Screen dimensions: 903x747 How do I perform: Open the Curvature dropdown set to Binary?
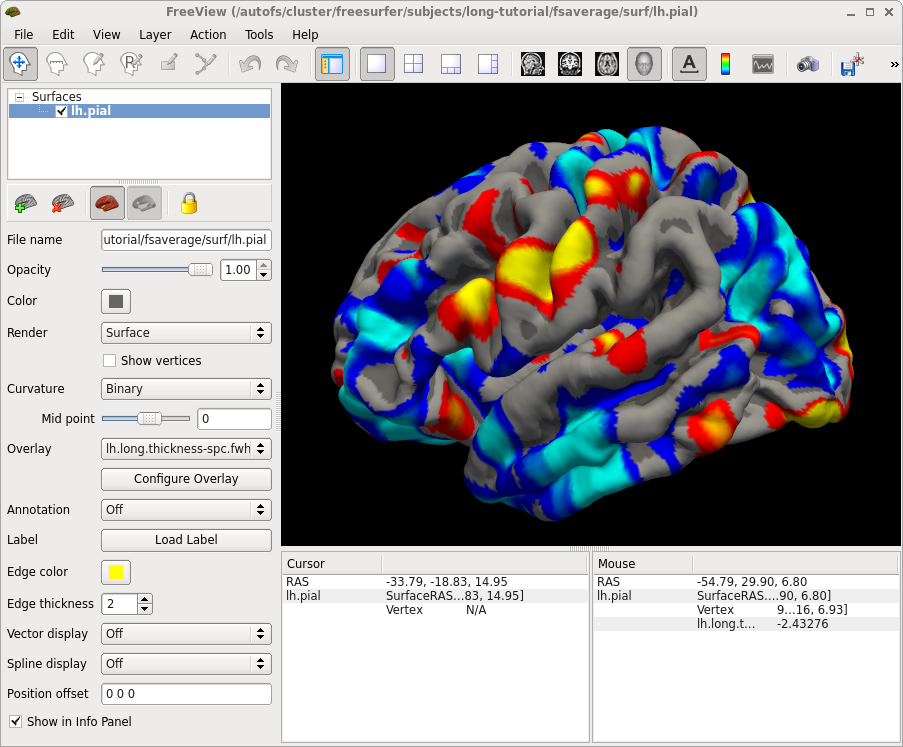[186, 389]
